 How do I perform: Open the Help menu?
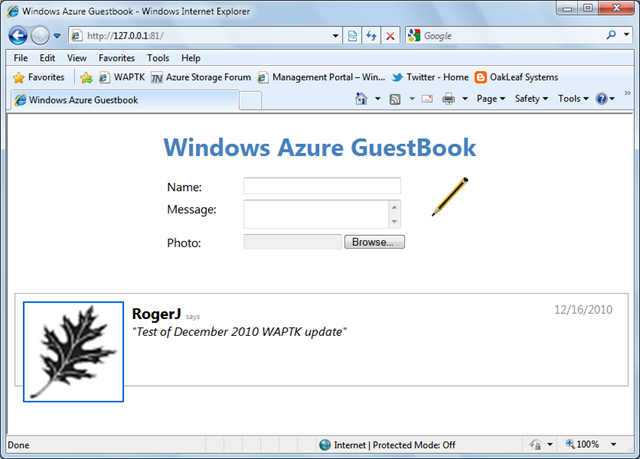coord(191,58)
